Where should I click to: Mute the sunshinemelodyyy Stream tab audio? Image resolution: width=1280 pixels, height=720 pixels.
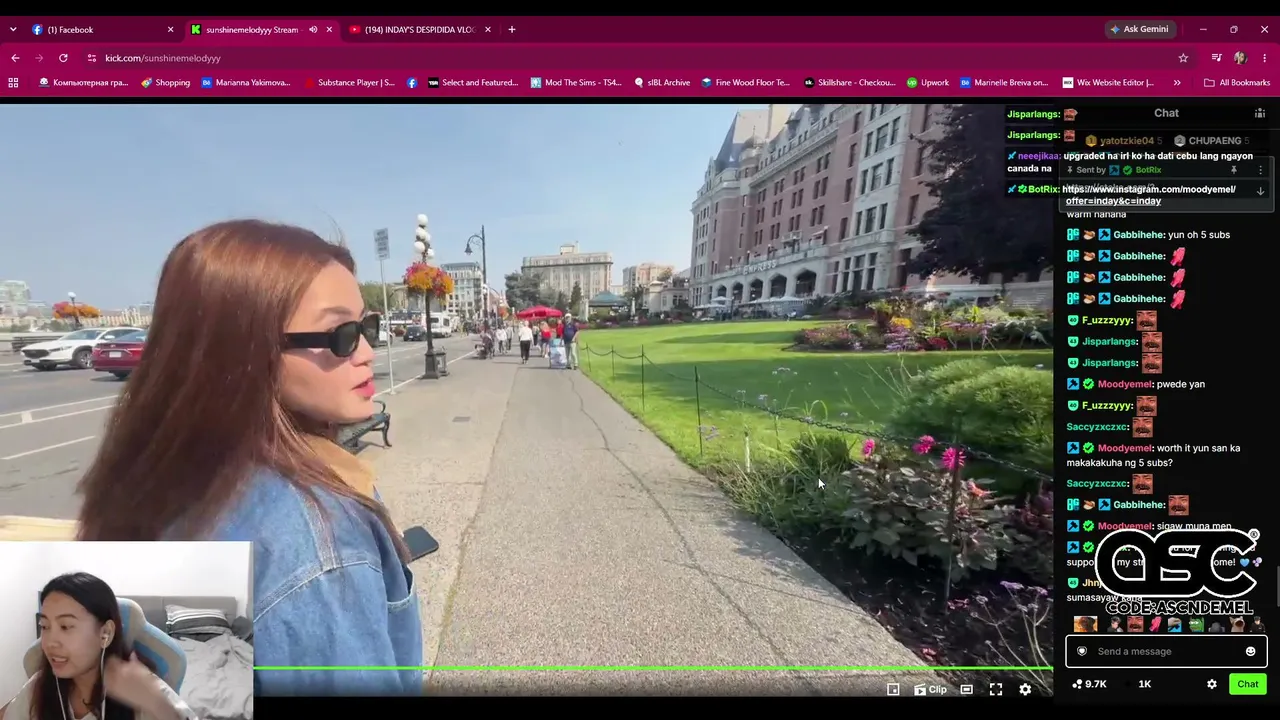tap(313, 29)
